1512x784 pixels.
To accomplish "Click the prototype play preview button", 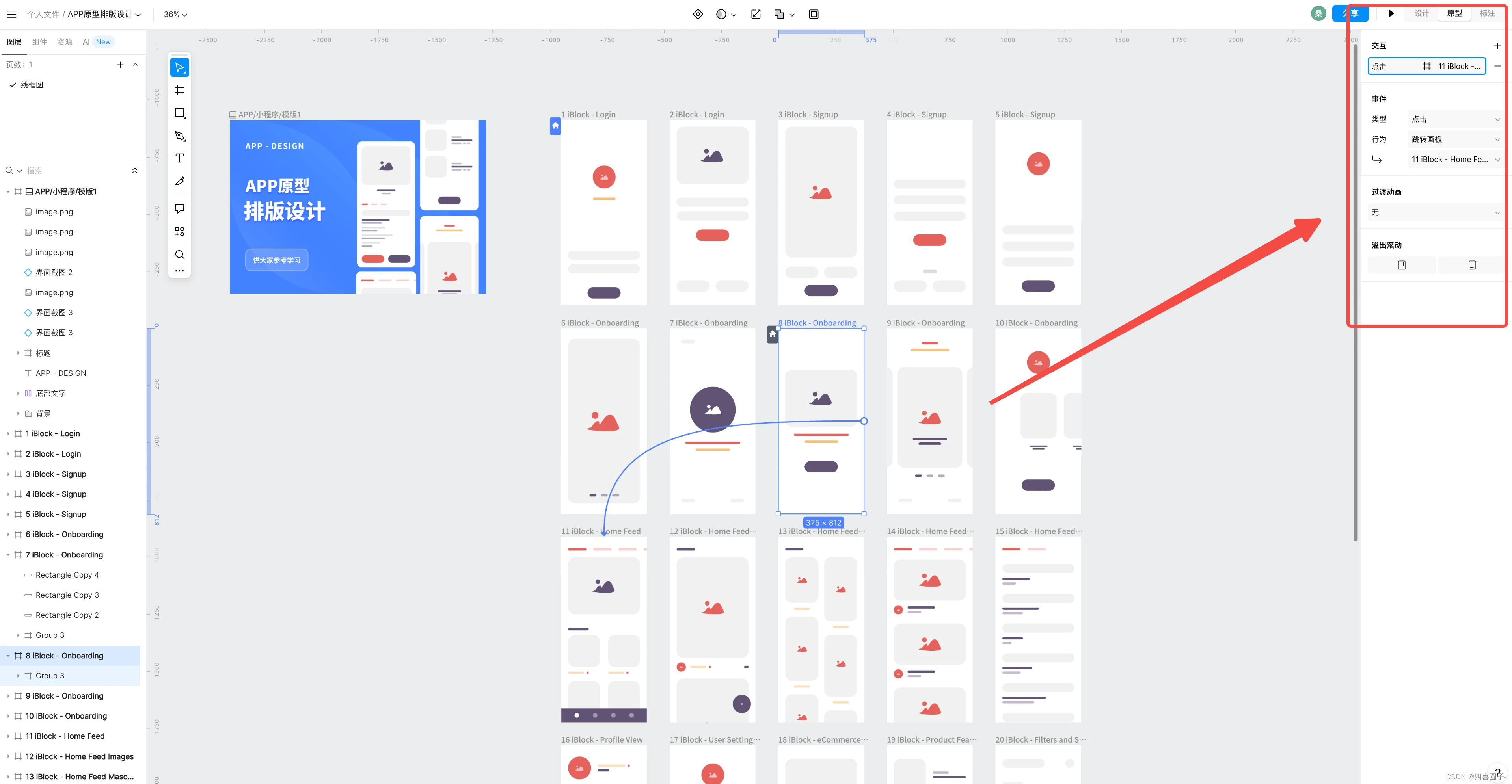I will click(x=1391, y=13).
